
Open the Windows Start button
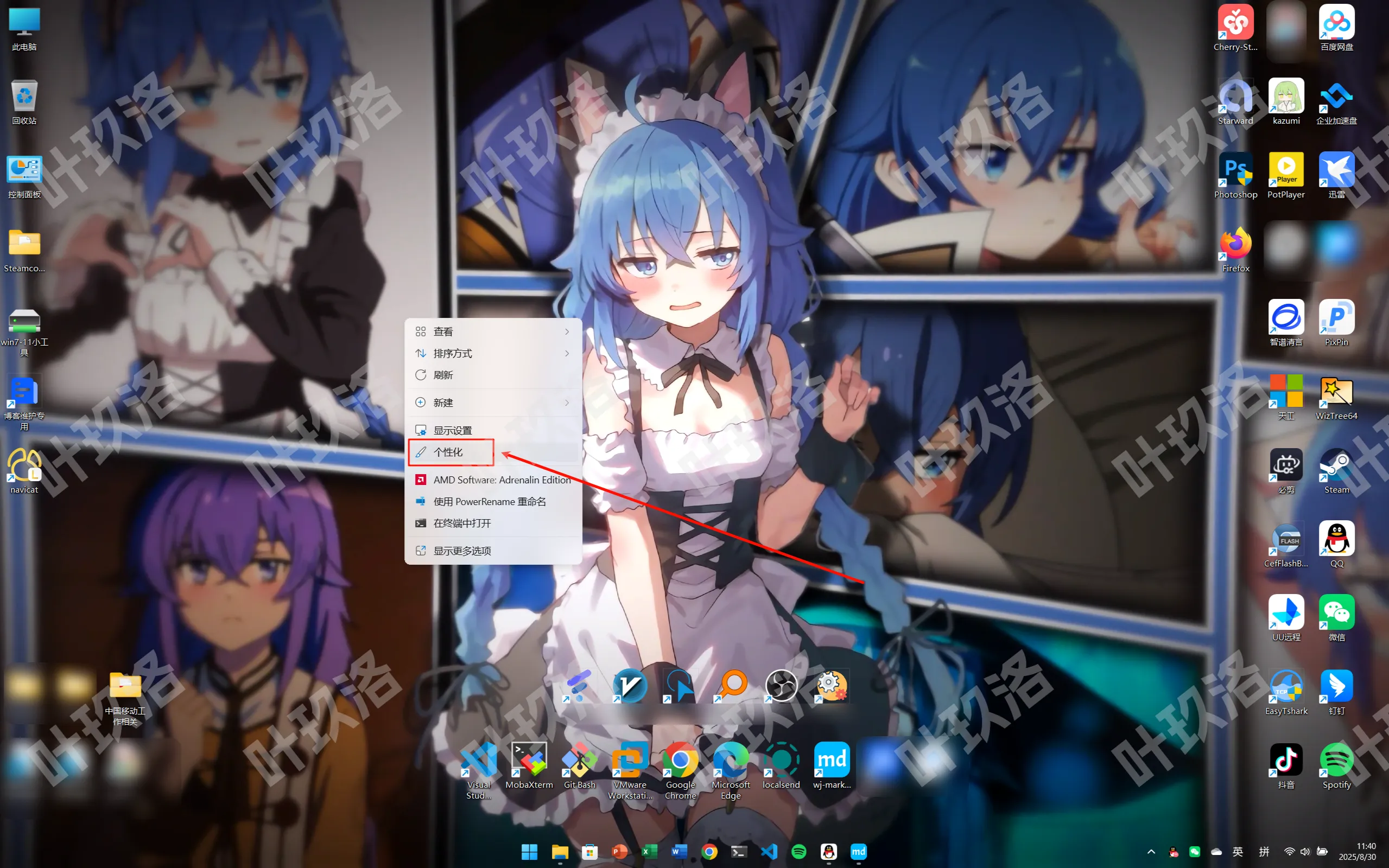coord(529,852)
